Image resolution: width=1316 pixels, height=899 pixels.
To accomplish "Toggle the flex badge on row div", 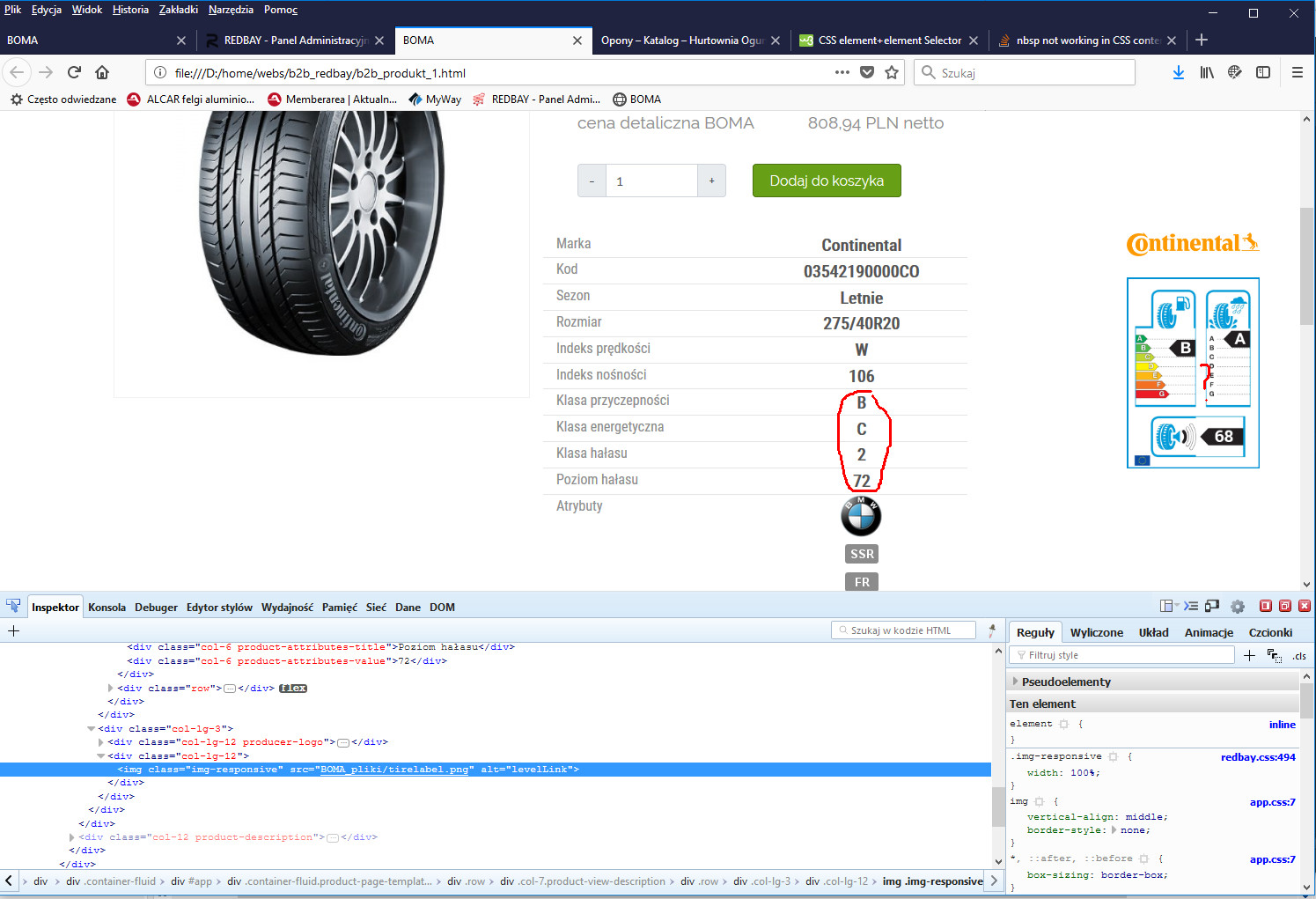I will 293,689.
